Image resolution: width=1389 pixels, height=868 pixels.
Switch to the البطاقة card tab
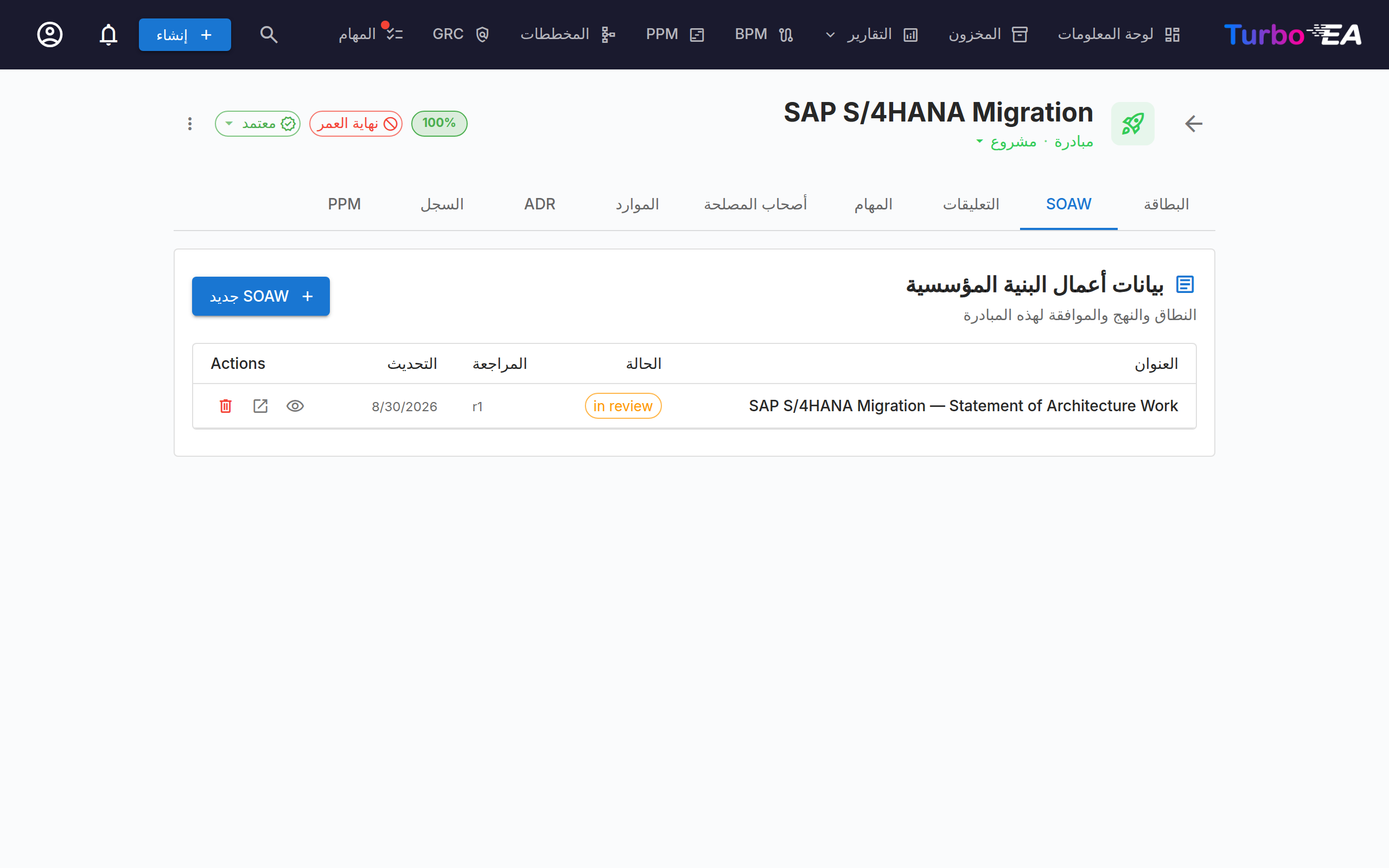[1165, 205]
